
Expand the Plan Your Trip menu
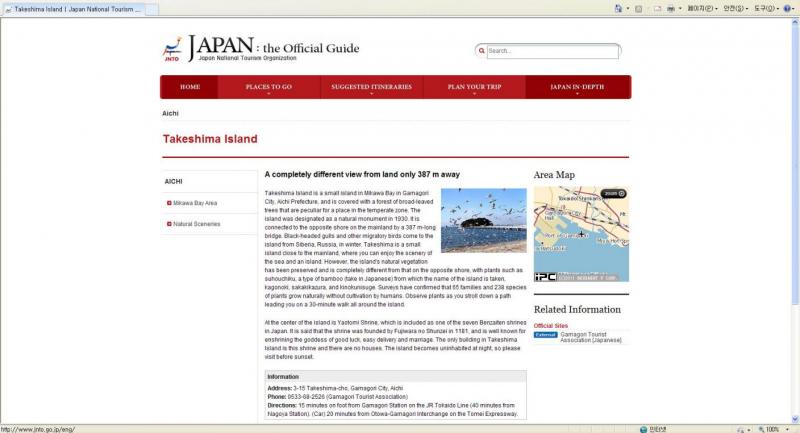point(473,88)
